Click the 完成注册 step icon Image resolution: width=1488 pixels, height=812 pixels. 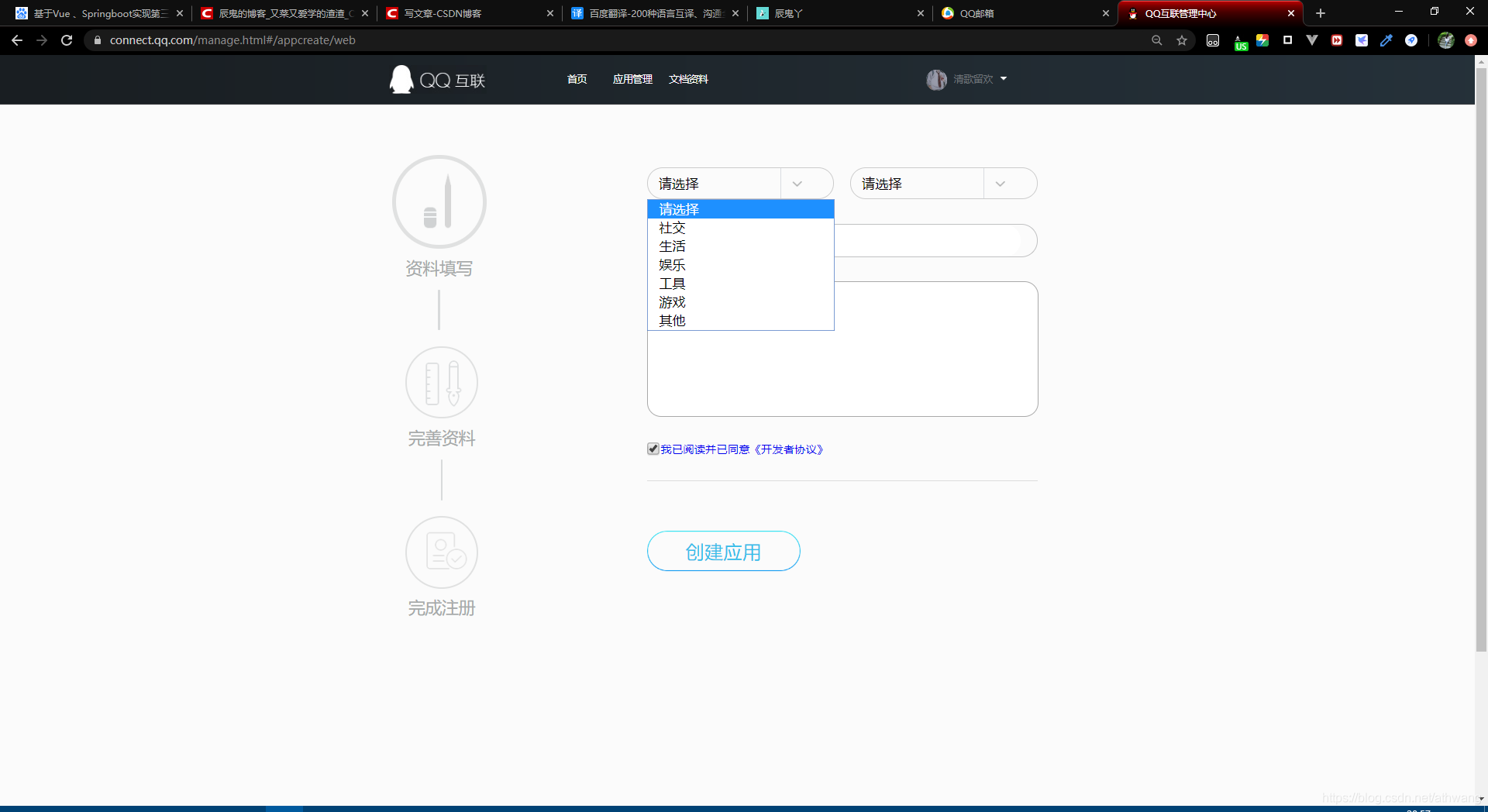[441, 552]
